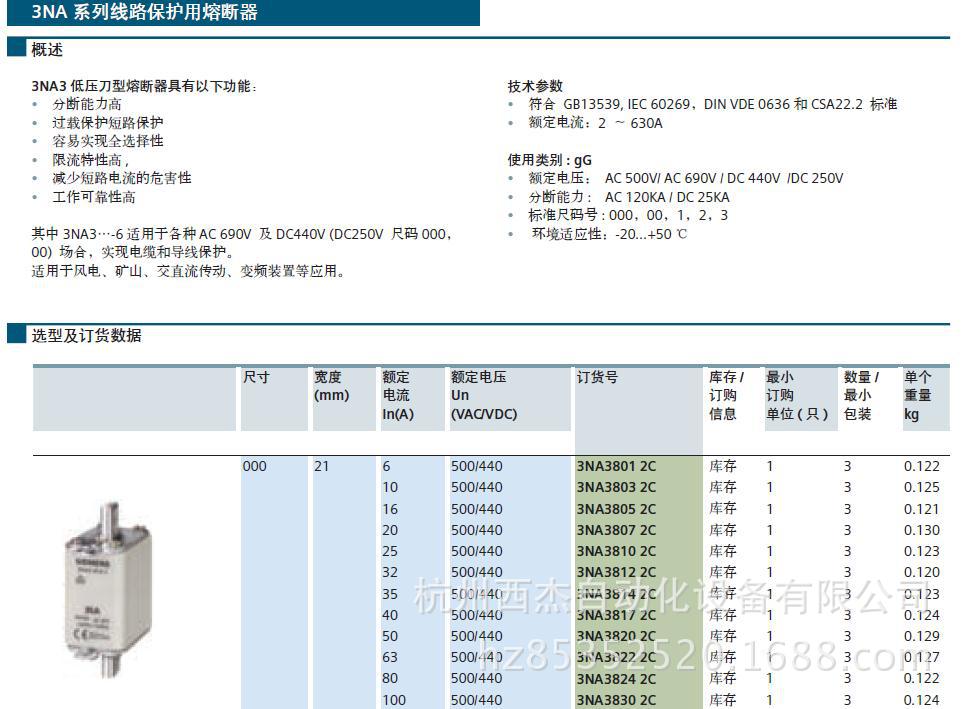Click the Siemens fuse product photo
This screenshot has width=972, height=709.
coord(107,589)
